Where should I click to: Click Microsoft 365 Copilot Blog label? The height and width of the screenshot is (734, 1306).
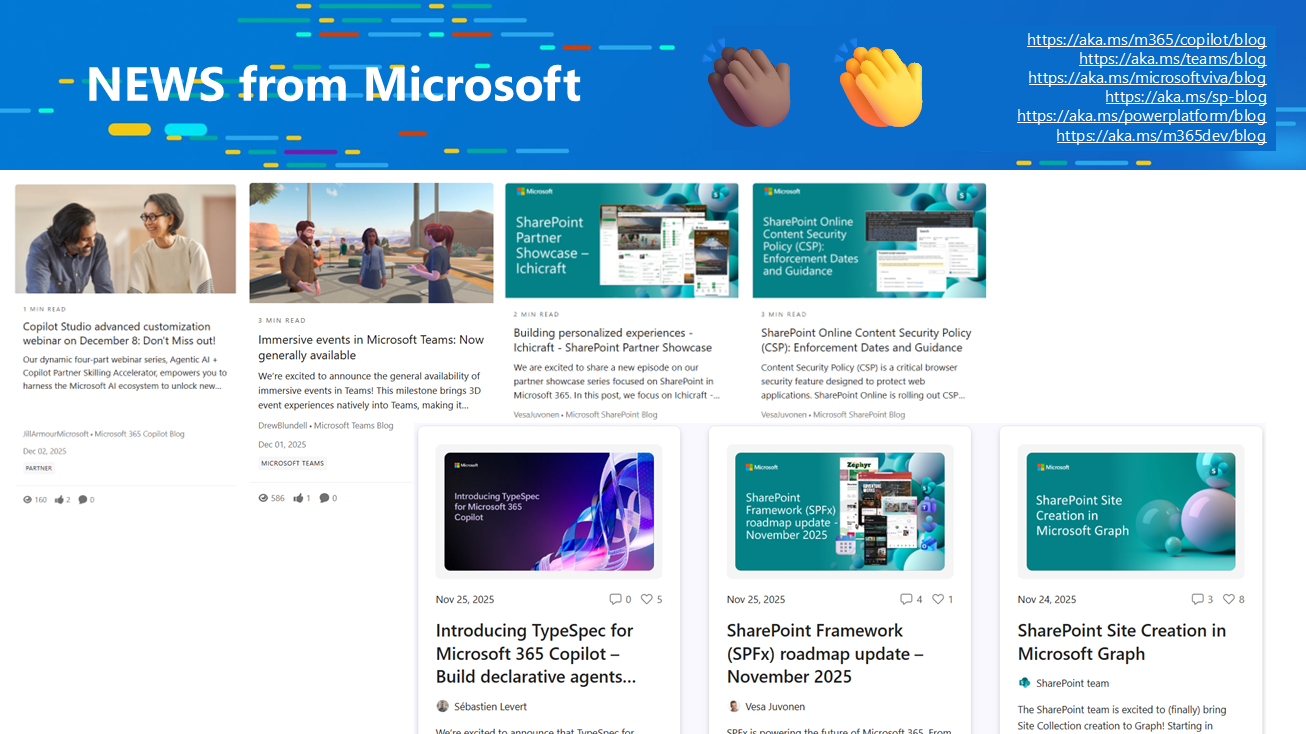point(140,434)
